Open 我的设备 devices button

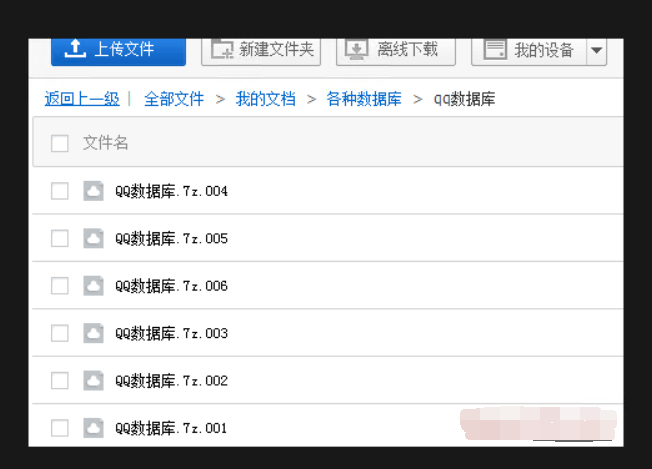(x=529, y=52)
